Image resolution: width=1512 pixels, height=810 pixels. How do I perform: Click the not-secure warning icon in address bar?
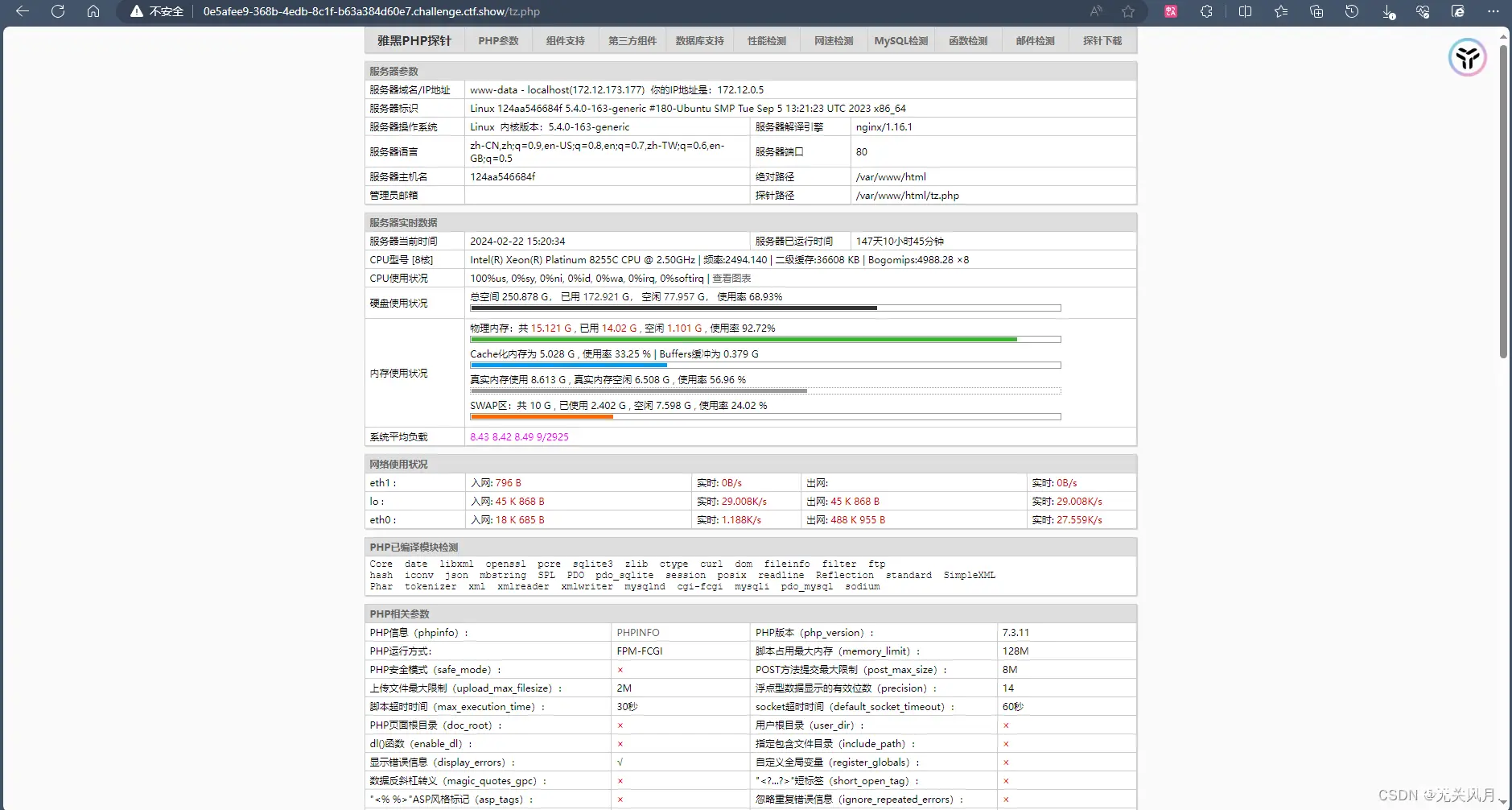pyautogui.click(x=137, y=11)
